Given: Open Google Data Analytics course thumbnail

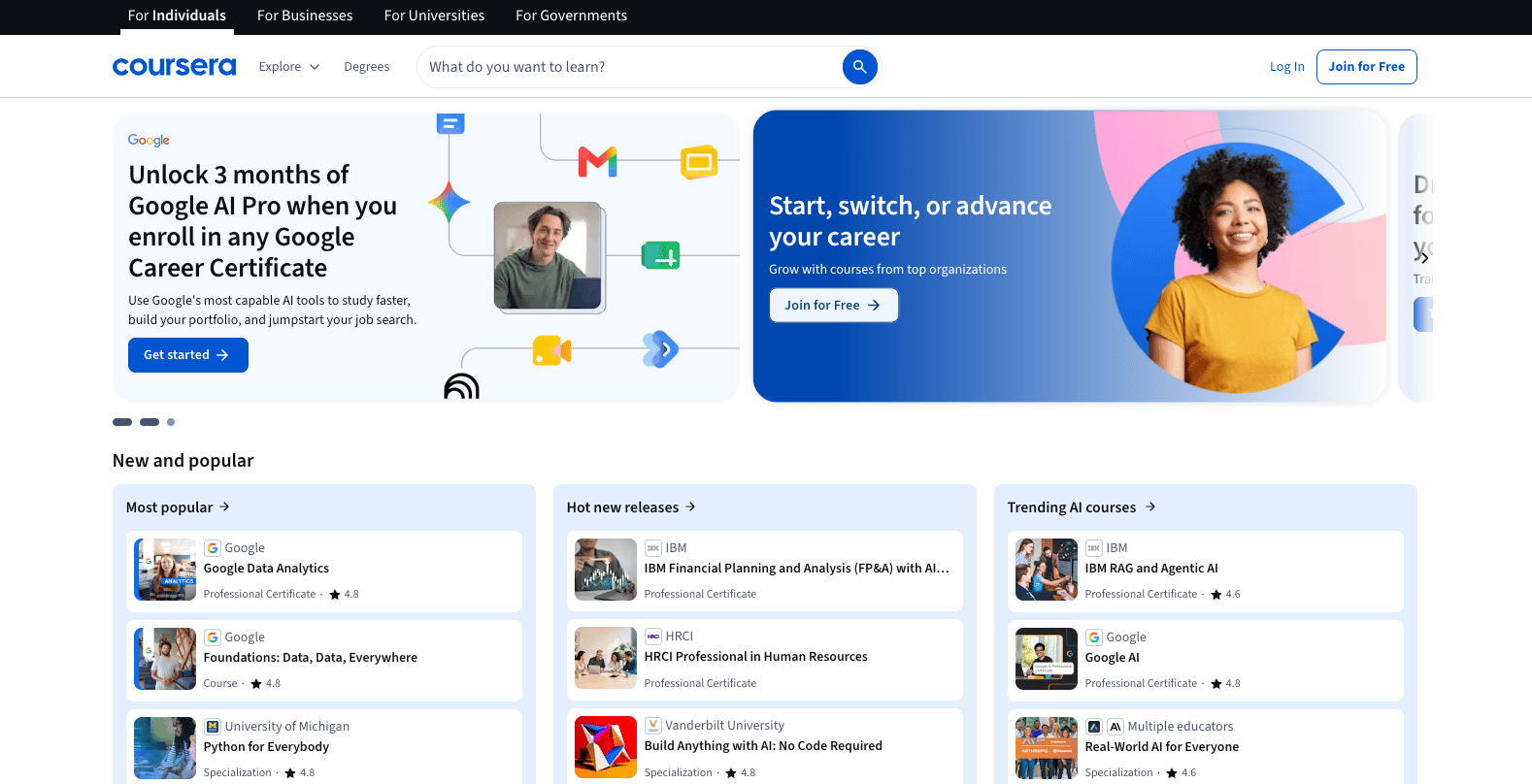Looking at the screenshot, I should pos(165,570).
